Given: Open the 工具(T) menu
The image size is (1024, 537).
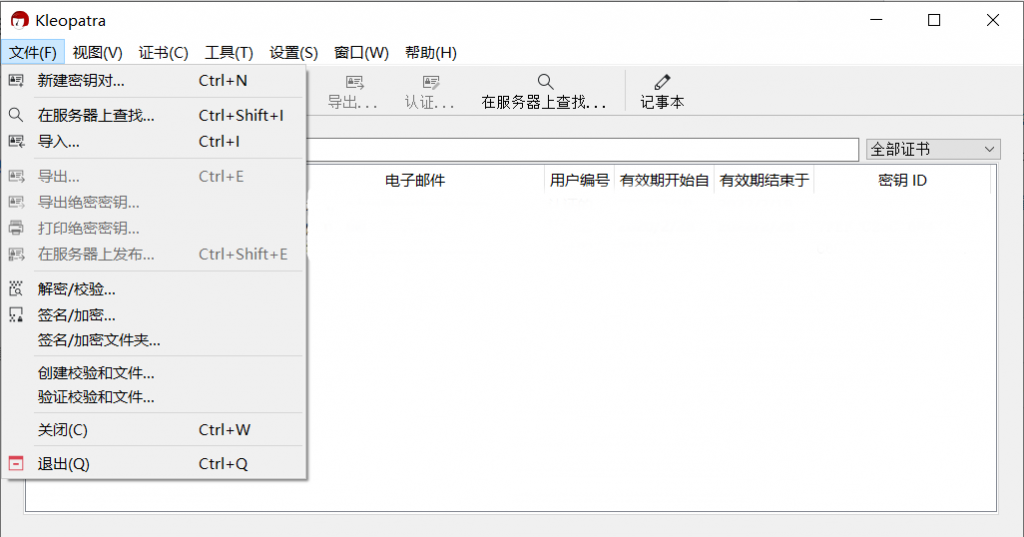Looking at the screenshot, I should click(229, 53).
